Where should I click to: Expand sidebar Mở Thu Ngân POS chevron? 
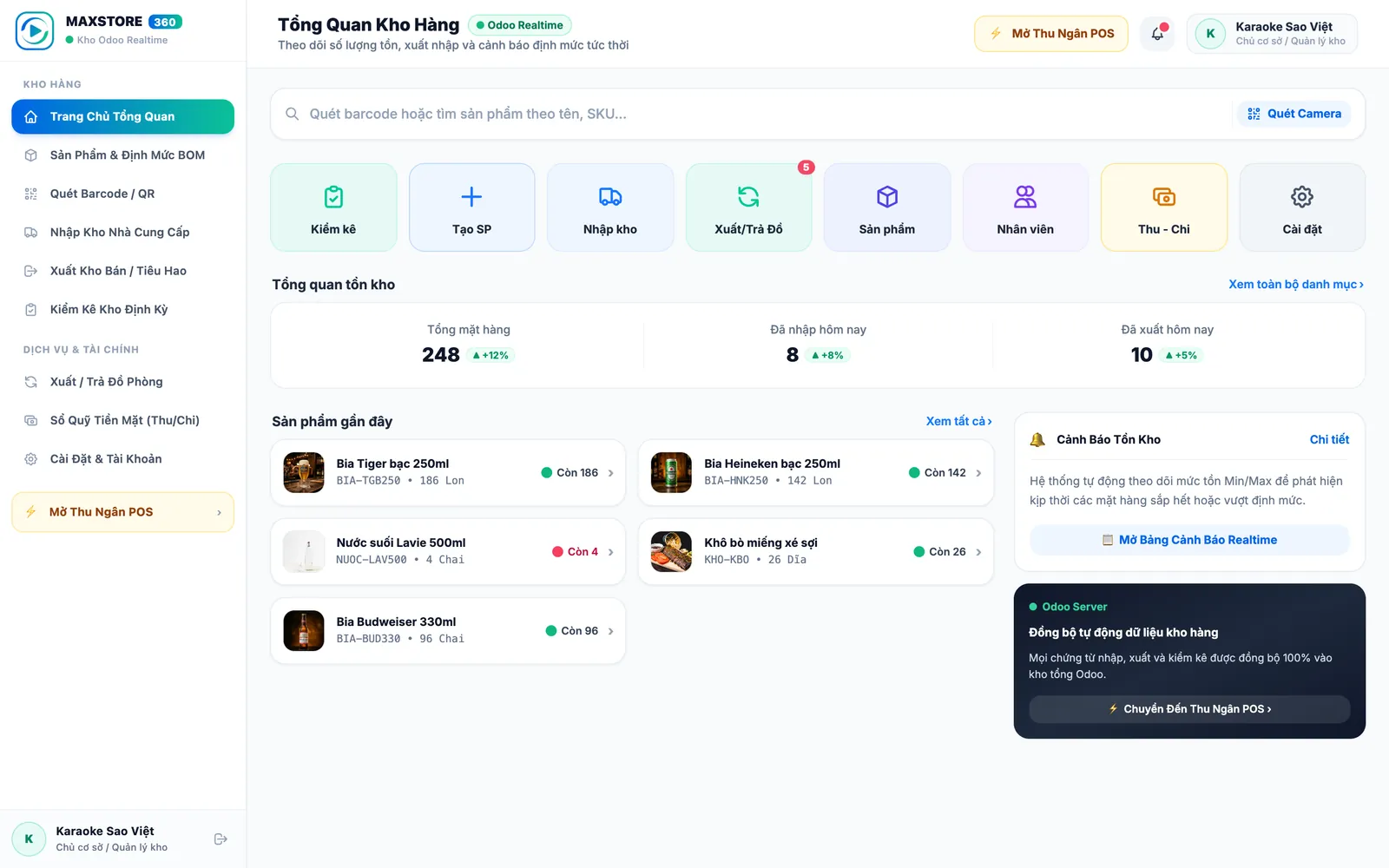click(219, 513)
